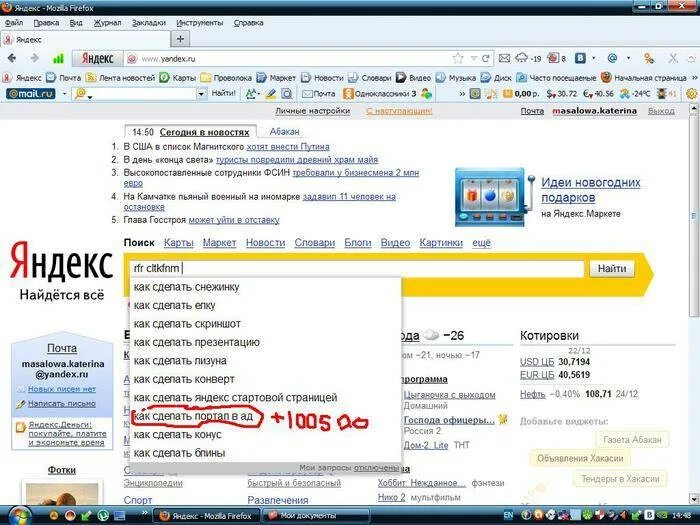The height and width of the screenshot is (525, 700).
Task: Open the Видео bookmark in bookmarks bar
Action: pos(413,78)
